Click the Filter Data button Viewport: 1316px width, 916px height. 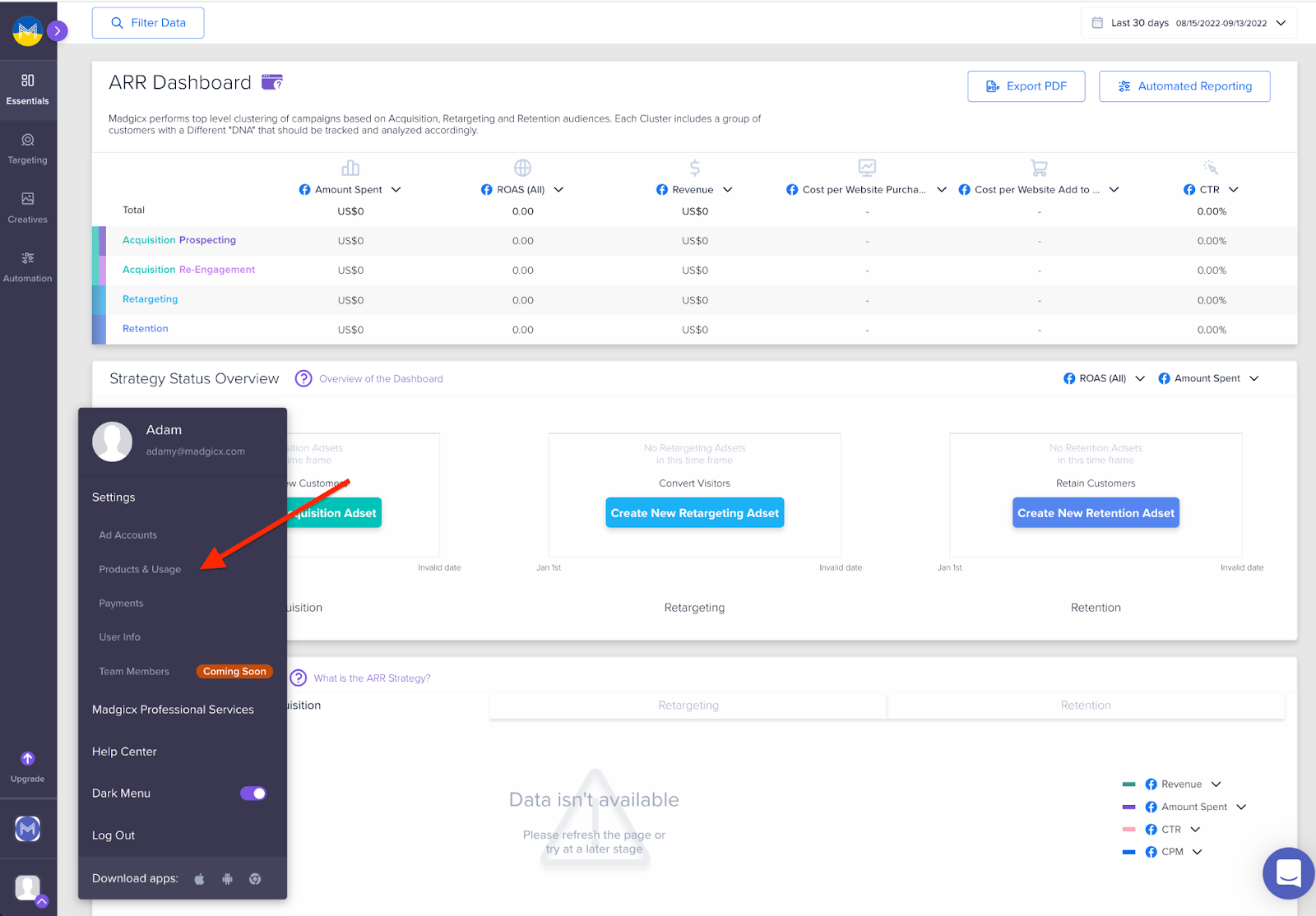coord(148,23)
